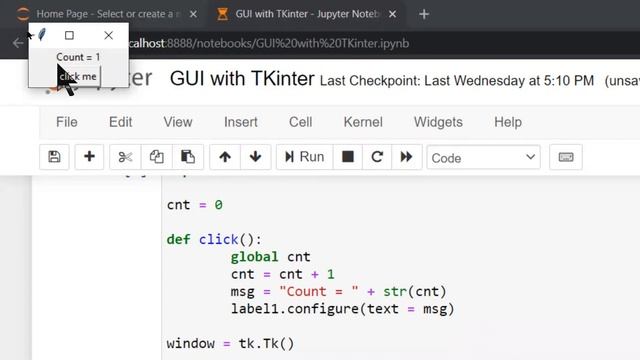Insert a cell below with the plus icon
This screenshot has height=360, width=640.
pos(89,157)
